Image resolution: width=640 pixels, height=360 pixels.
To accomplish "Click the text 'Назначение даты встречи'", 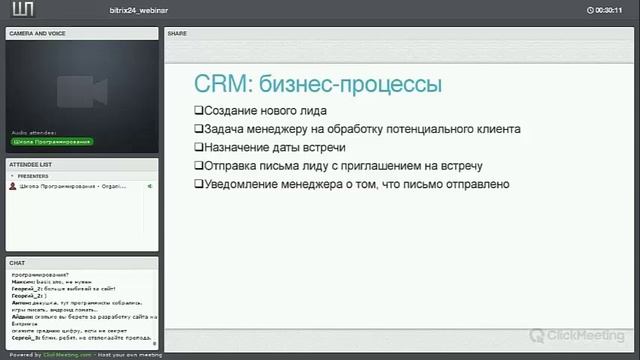I will pos(275,147).
